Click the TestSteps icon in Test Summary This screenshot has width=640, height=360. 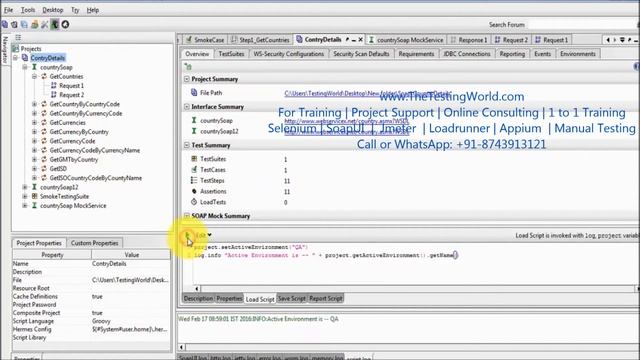pos(194,180)
